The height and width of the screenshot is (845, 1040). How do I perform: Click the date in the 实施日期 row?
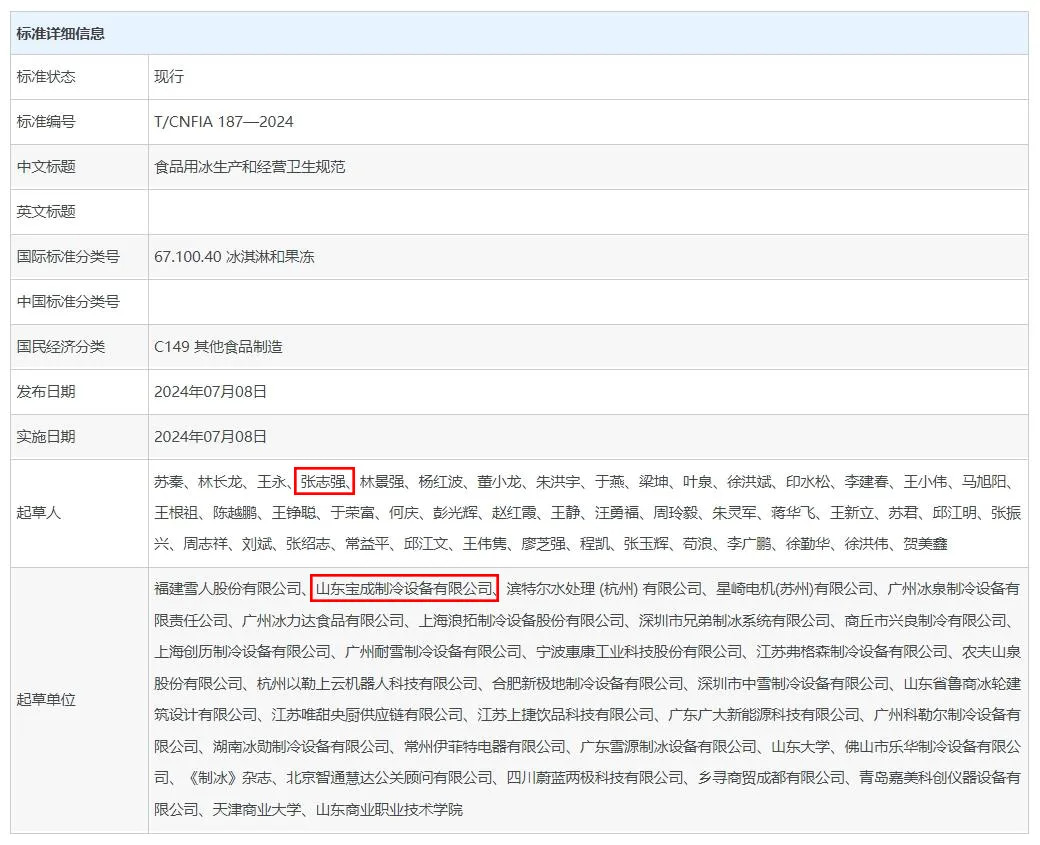(x=211, y=437)
